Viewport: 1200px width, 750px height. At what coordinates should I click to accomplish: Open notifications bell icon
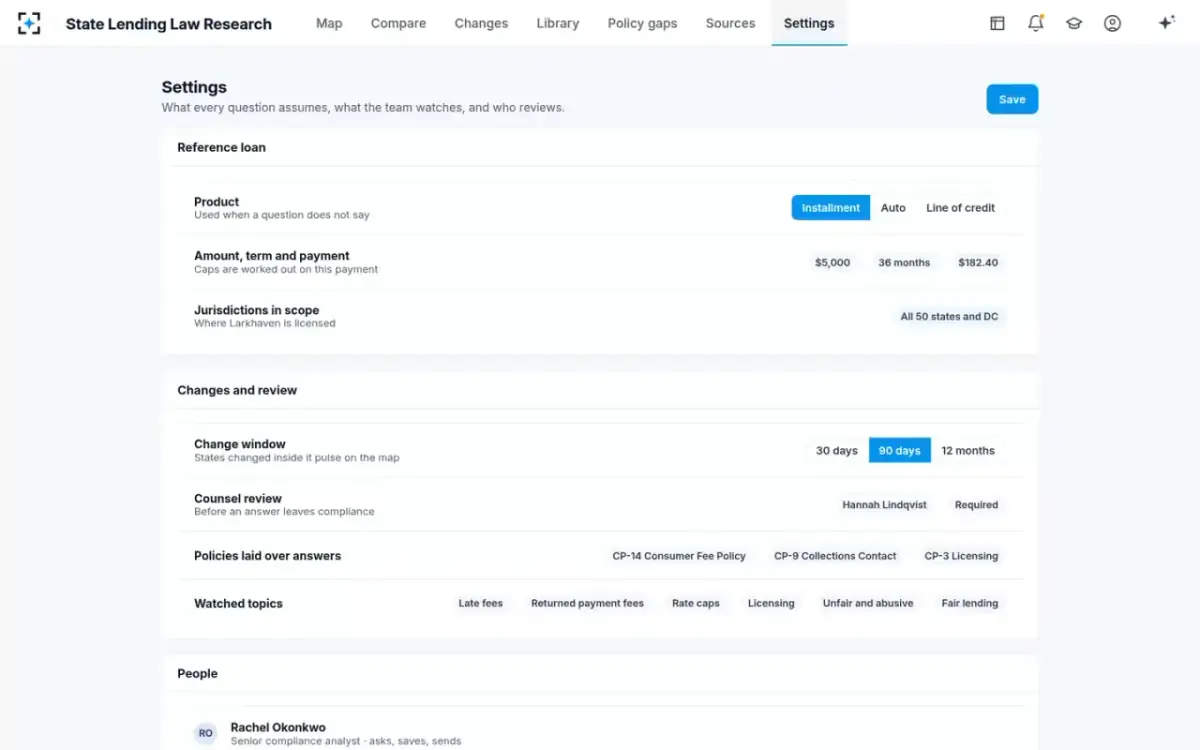1036,23
